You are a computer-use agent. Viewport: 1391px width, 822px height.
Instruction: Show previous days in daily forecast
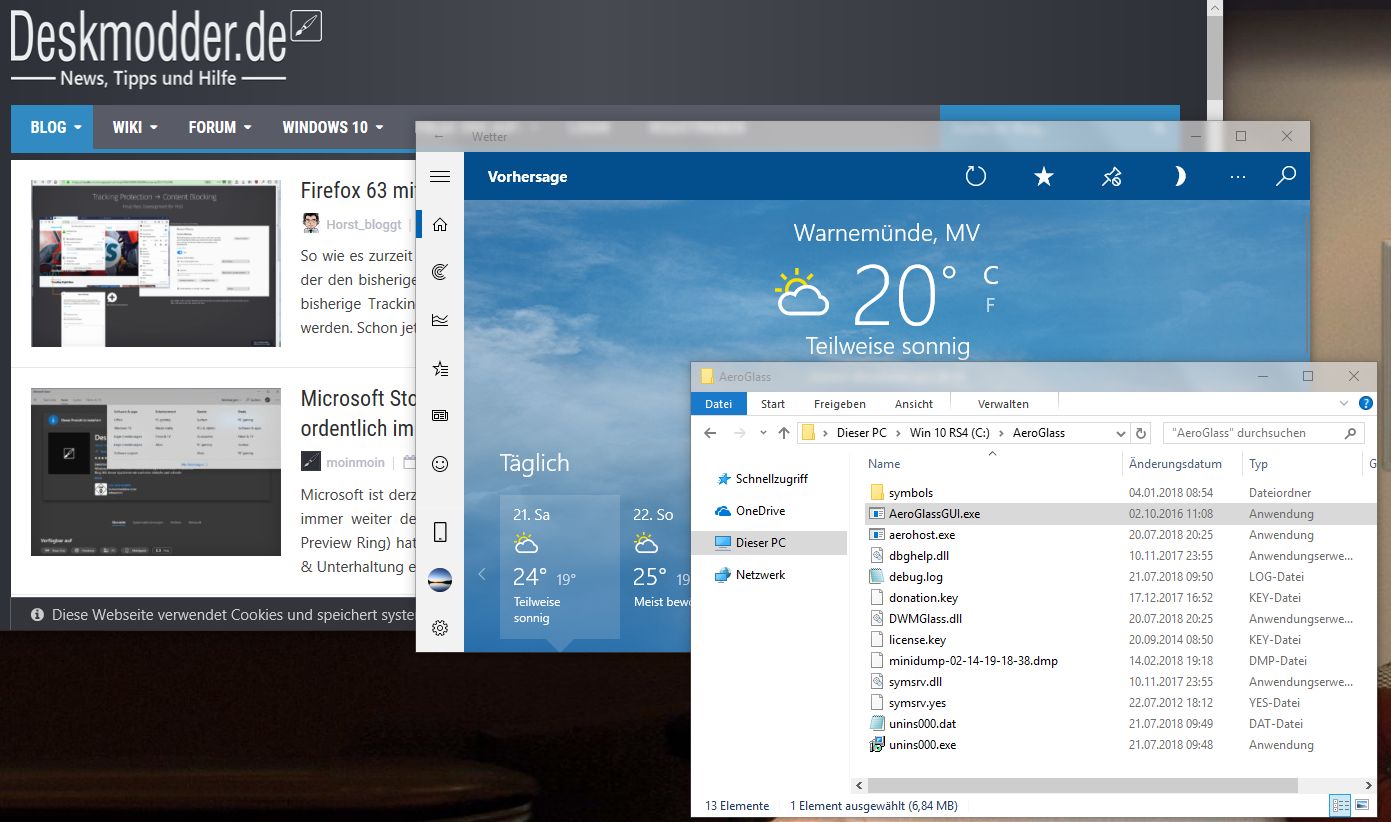point(482,574)
